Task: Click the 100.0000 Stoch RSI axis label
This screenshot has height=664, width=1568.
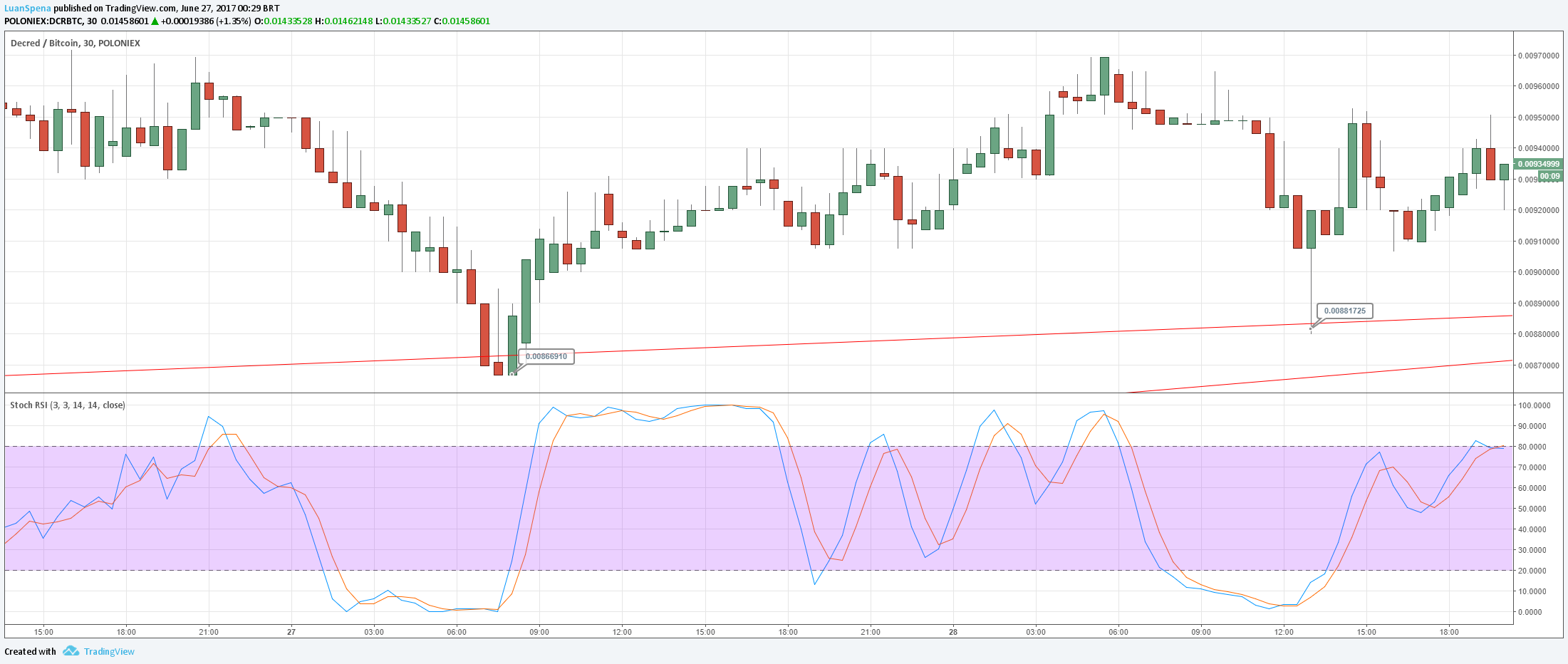Action: coord(1535,405)
